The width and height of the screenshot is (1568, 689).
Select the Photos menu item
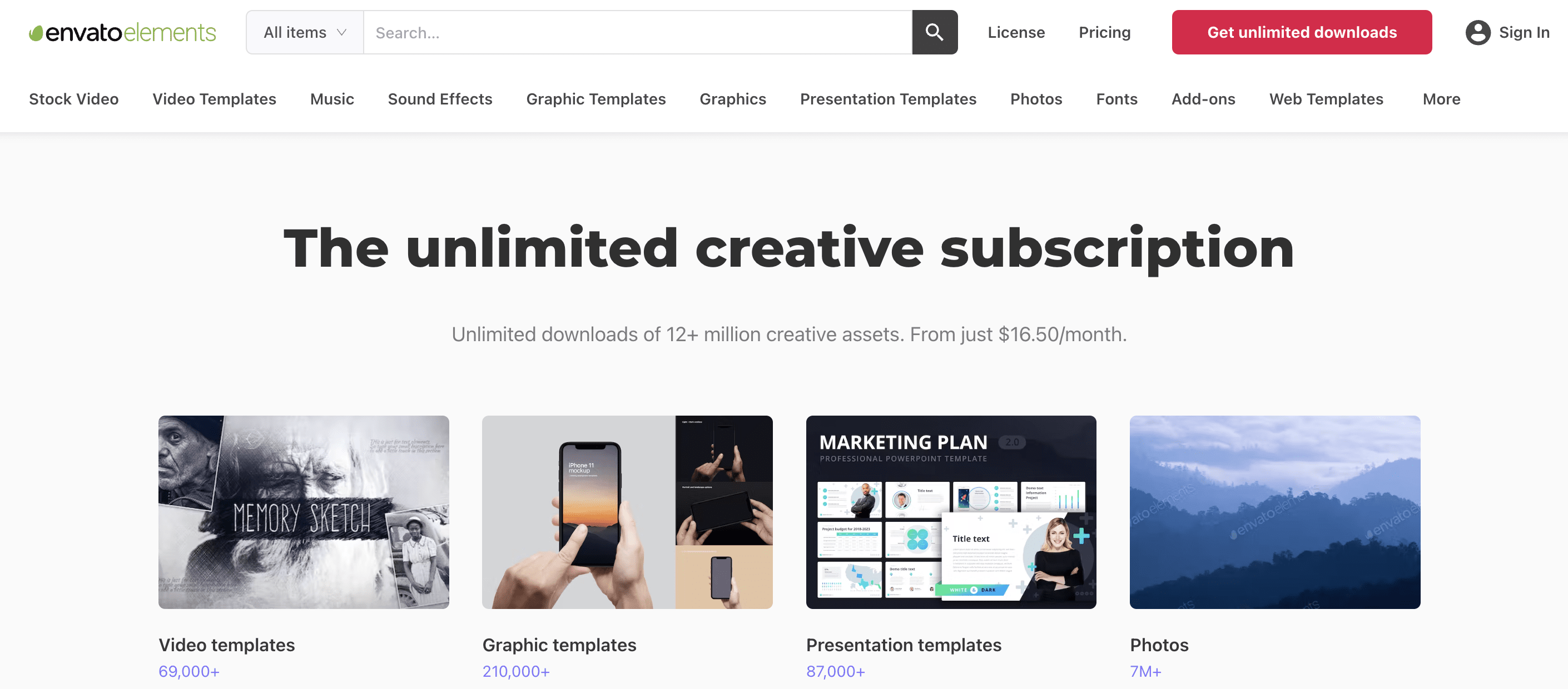click(1036, 98)
